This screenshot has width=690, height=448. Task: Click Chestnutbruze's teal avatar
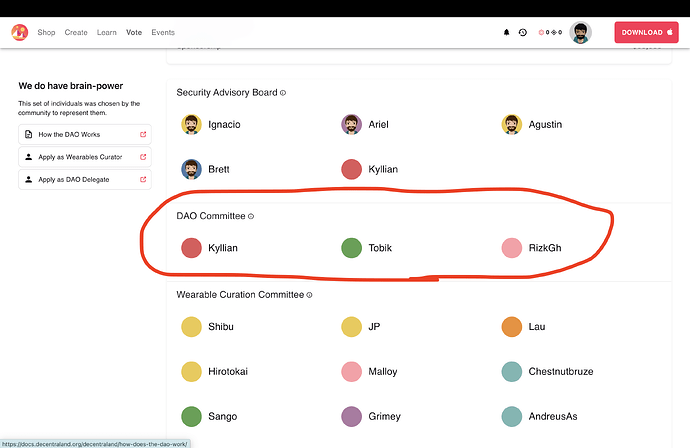[x=512, y=371]
